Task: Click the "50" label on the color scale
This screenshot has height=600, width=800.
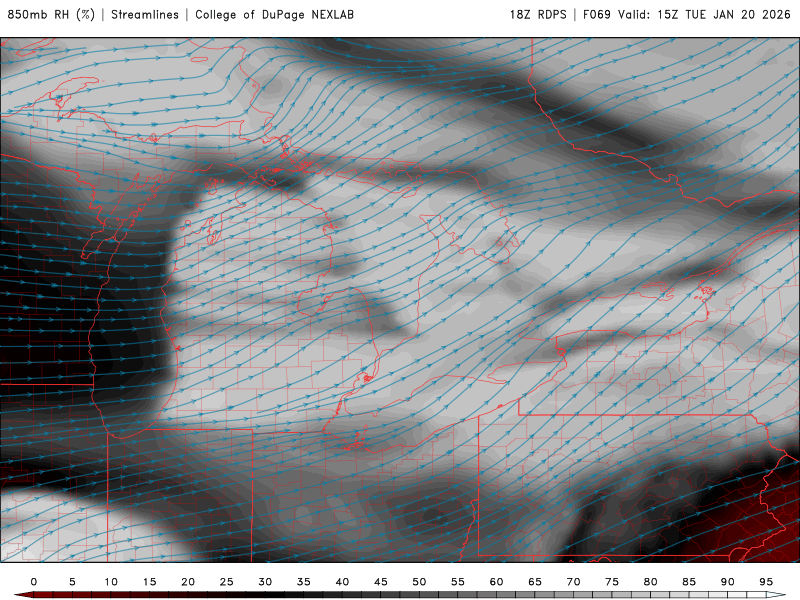Action: [419, 582]
